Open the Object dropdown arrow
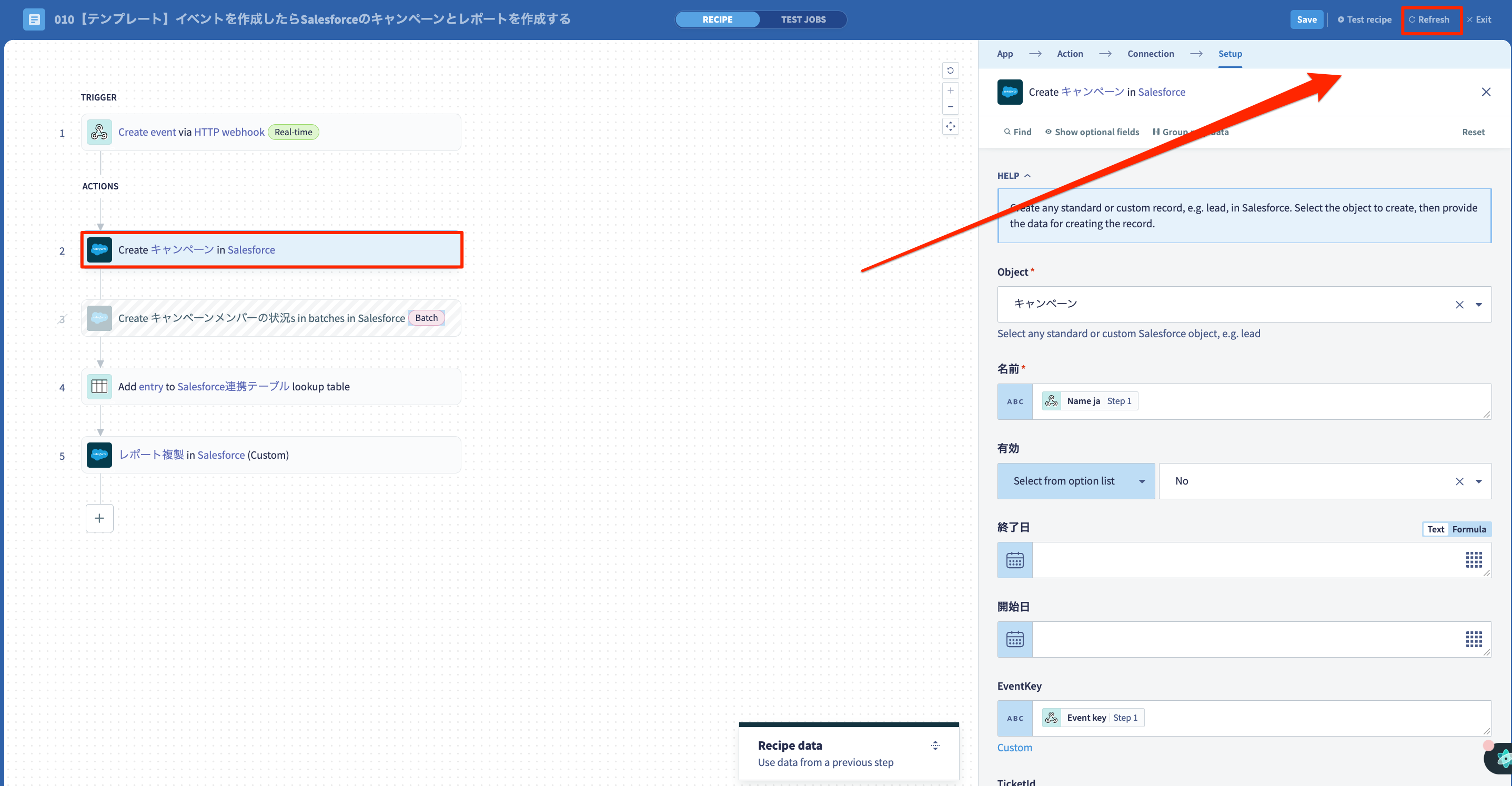The image size is (1512, 786). click(x=1478, y=305)
